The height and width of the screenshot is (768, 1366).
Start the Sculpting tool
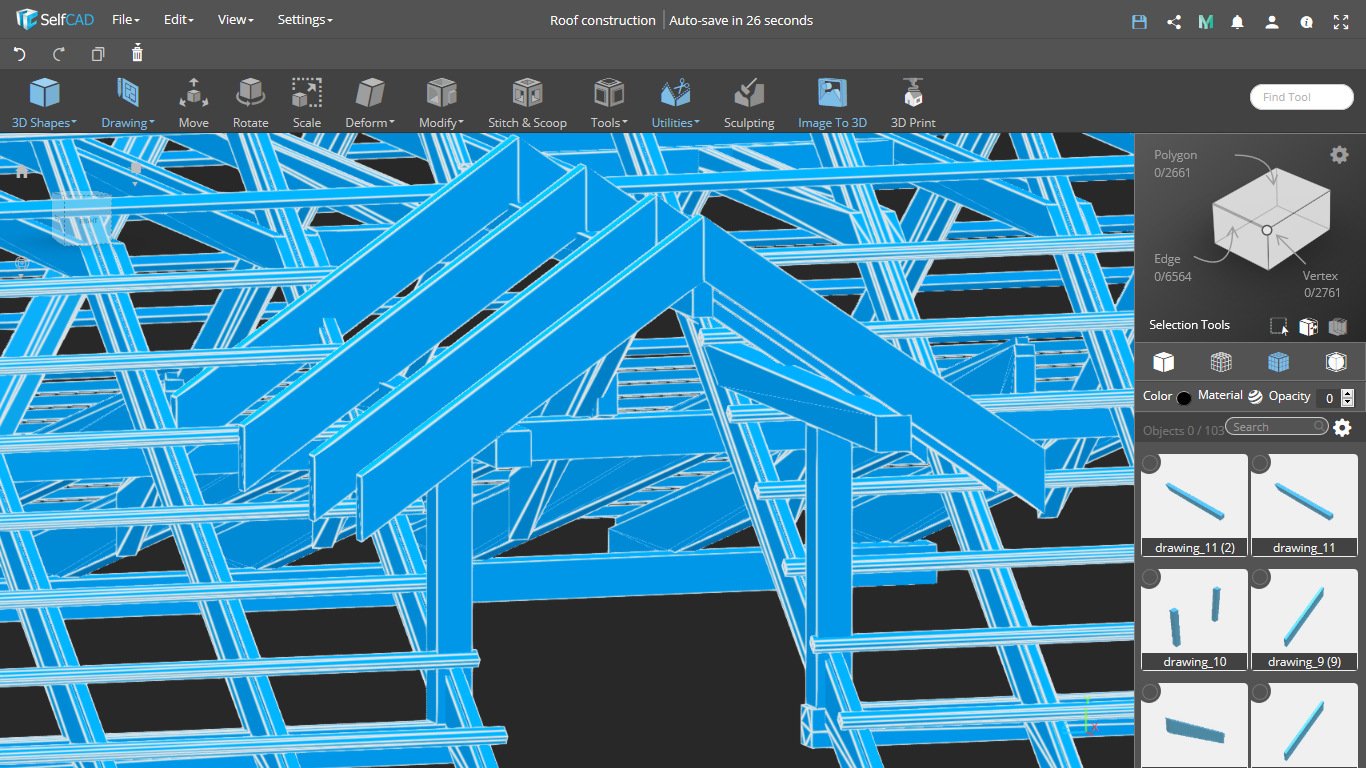(749, 104)
